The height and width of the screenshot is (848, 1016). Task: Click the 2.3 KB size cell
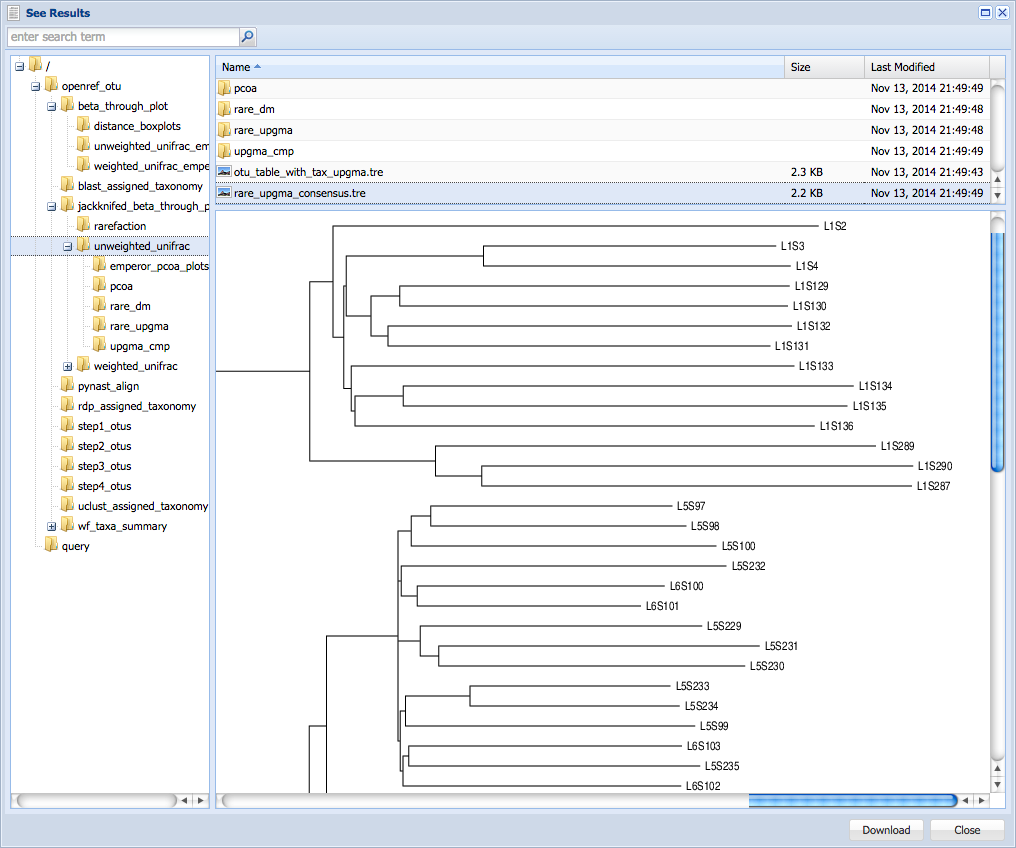coord(807,172)
